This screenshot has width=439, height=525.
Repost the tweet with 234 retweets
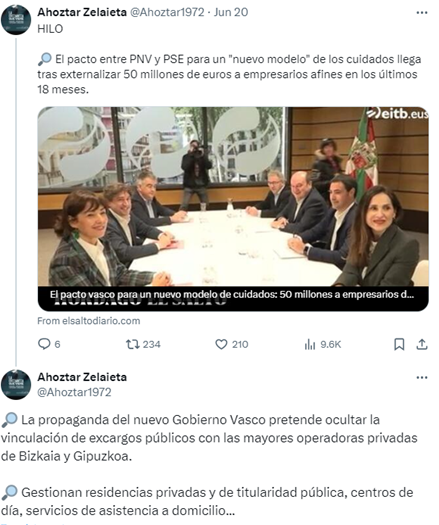coord(133,344)
